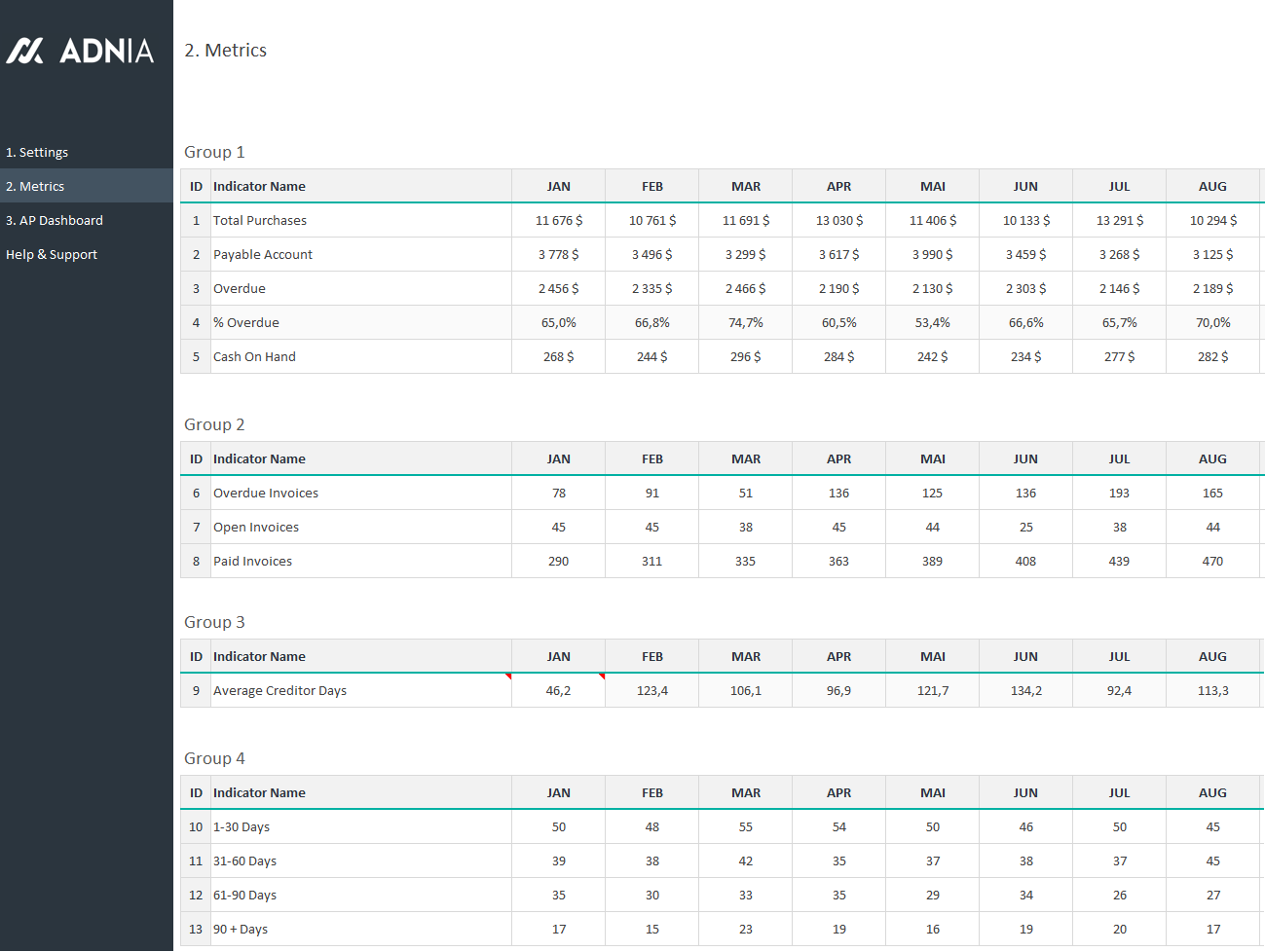The width and height of the screenshot is (1265, 952).
Task: Open the 1. Settings sheet
Action: tap(37, 153)
